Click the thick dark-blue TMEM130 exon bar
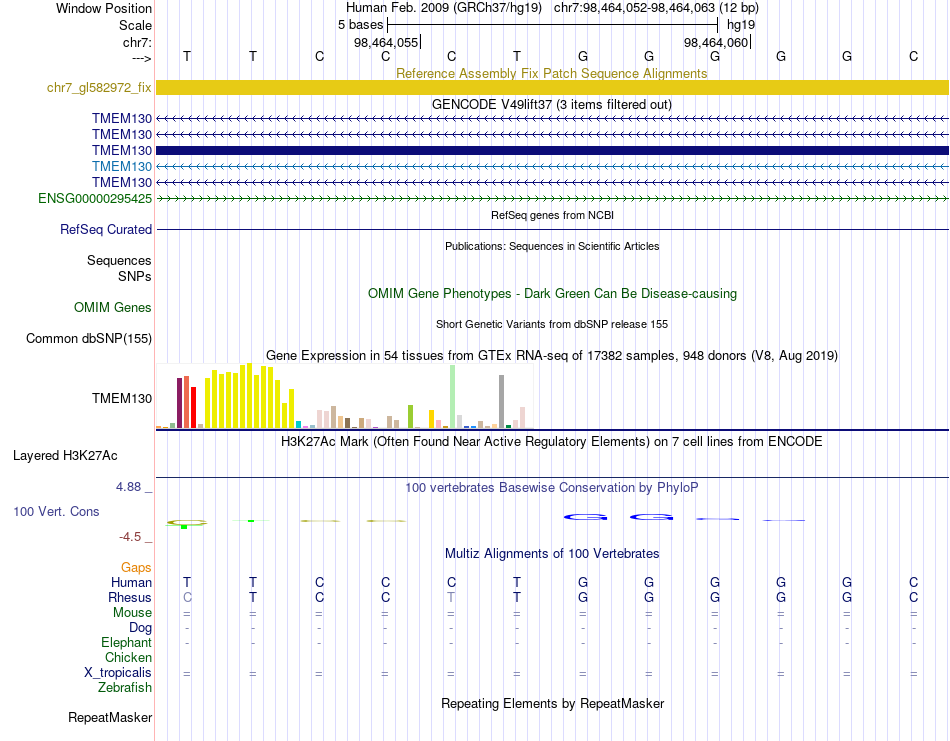 552,150
